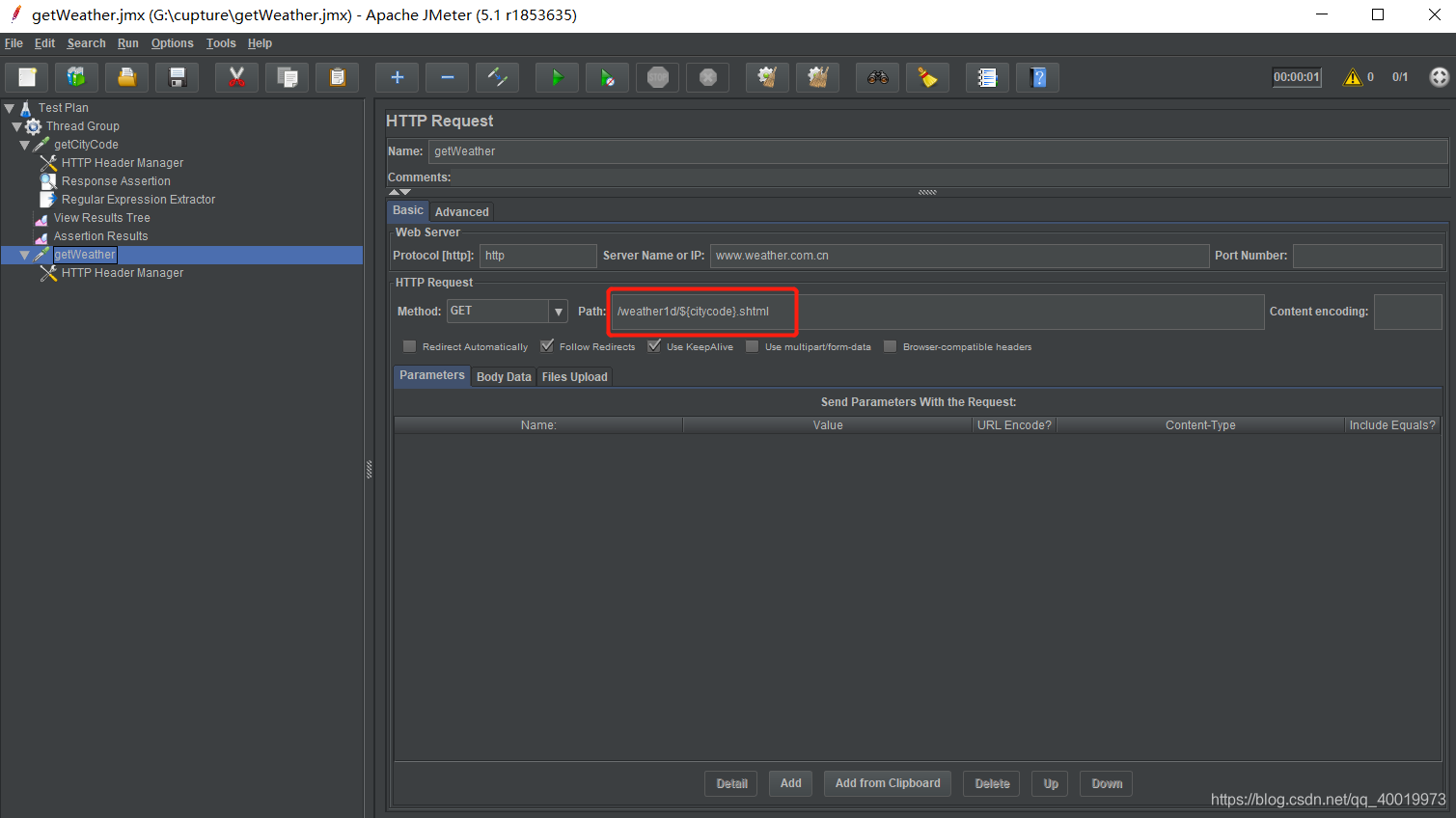Open the Options menu
The width and height of the screenshot is (1456, 818).
tap(172, 43)
